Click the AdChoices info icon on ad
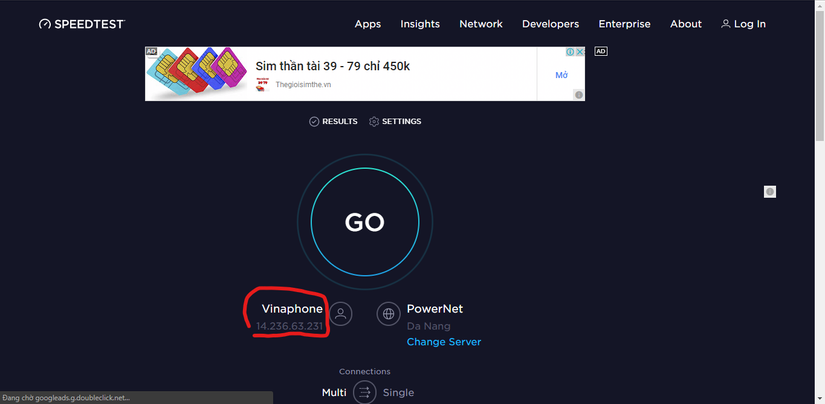This screenshot has height=404, width=825. coord(570,52)
